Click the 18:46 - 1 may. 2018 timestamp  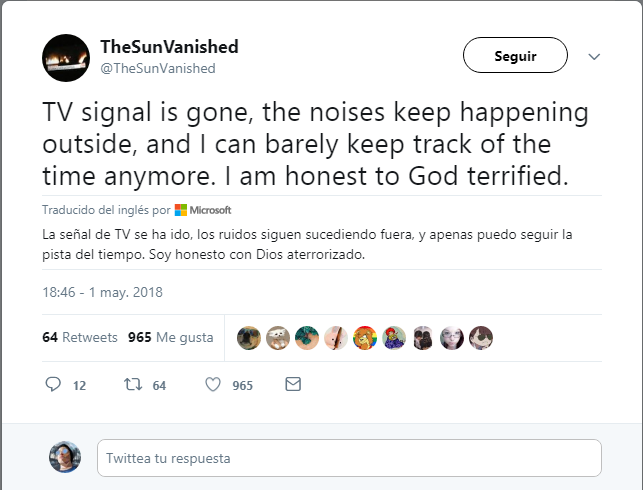[102, 293]
